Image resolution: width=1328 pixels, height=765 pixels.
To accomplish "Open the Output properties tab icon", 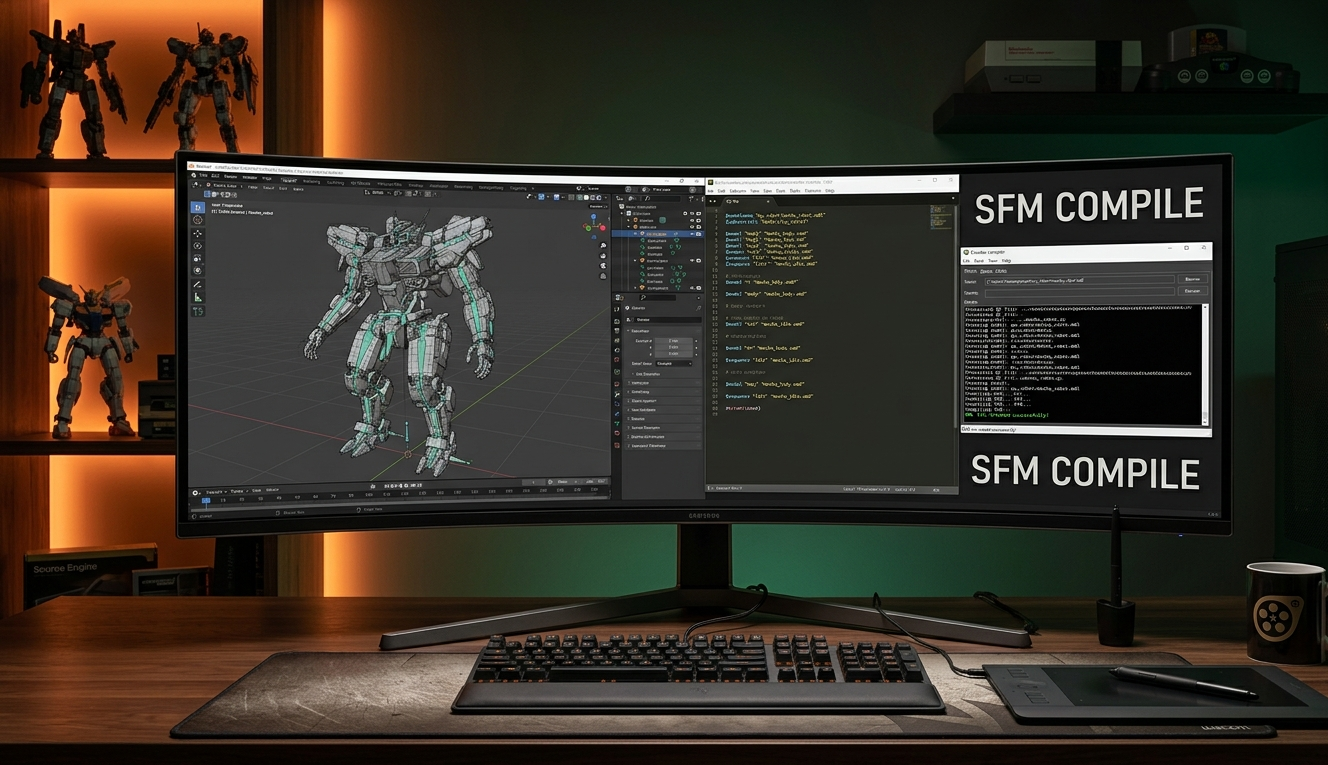I will [x=617, y=331].
